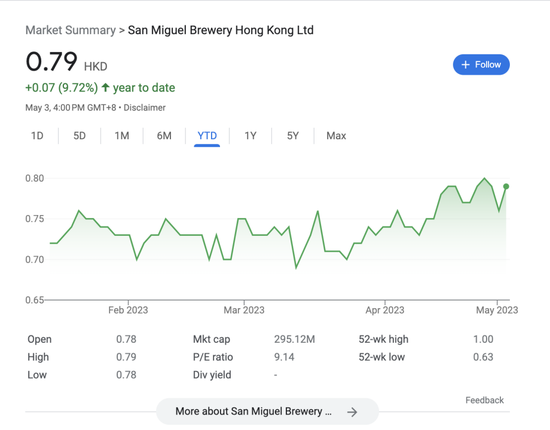The height and width of the screenshot is (430, 550).
Task: Open the Market Summary breadcrumb link
Action: [71, 30]
